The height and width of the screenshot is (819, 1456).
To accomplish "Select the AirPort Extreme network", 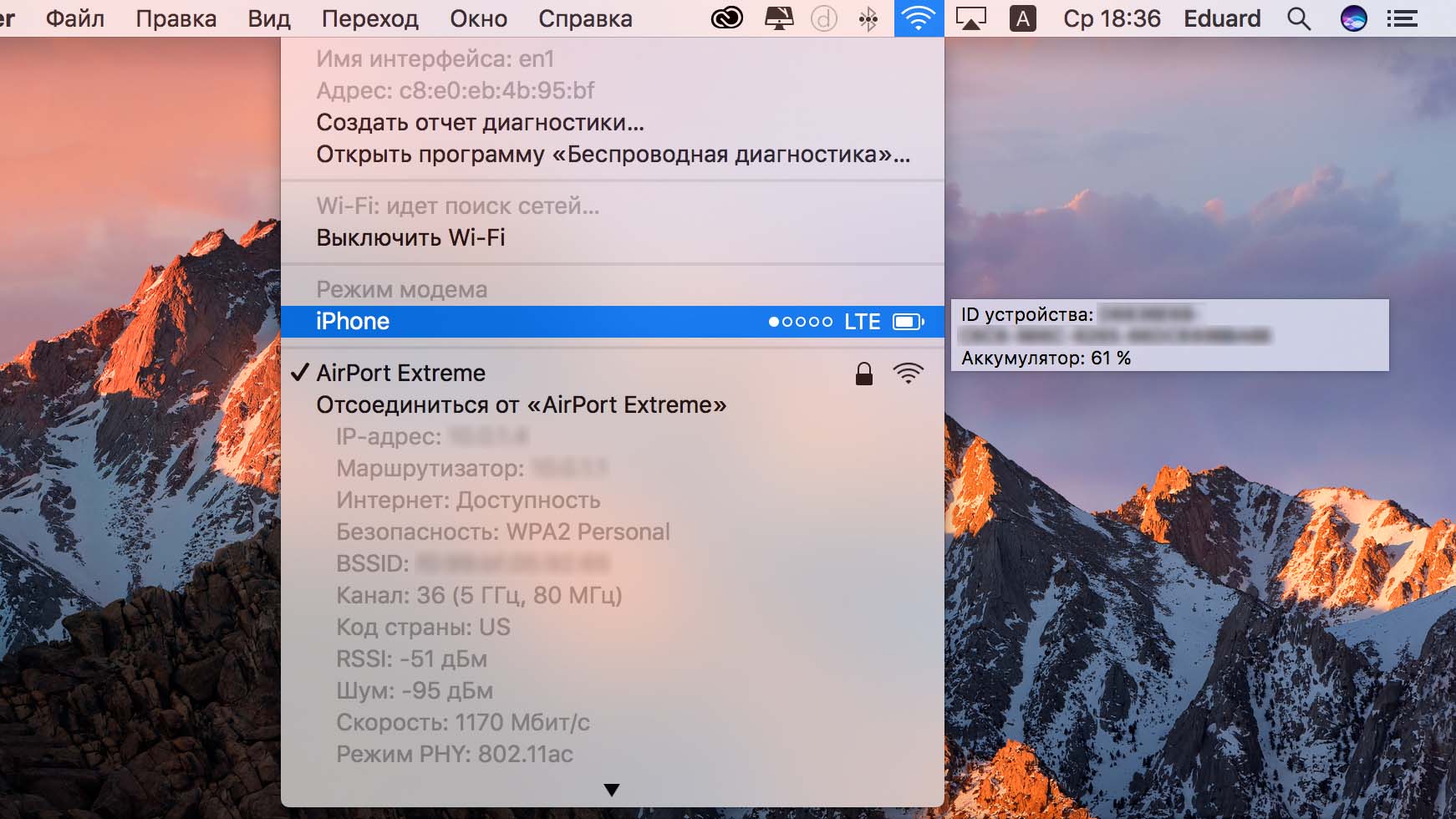I will pyautogui.click(x=613, y=374).
